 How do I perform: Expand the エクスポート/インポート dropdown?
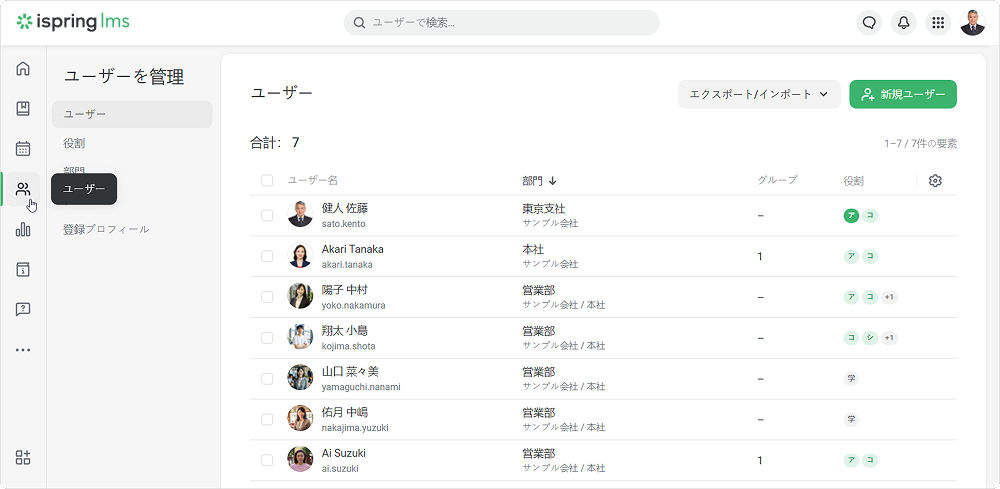[759, 94]
